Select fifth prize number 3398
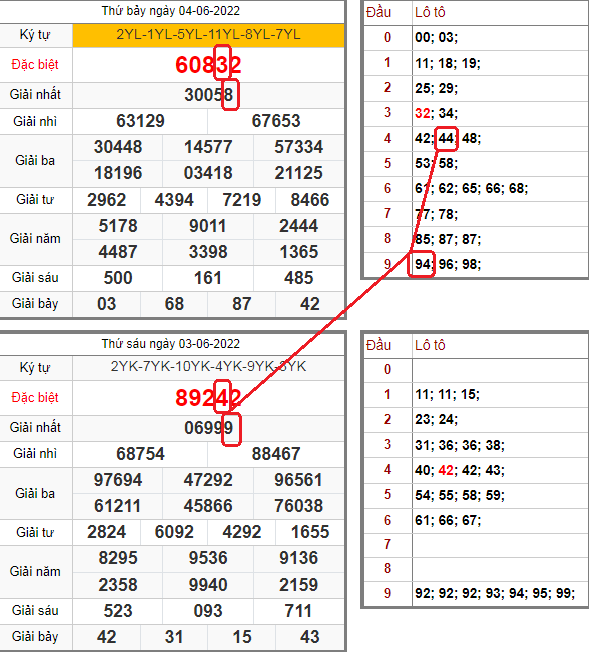Screen dimensions: 589x652 point(208,252)
